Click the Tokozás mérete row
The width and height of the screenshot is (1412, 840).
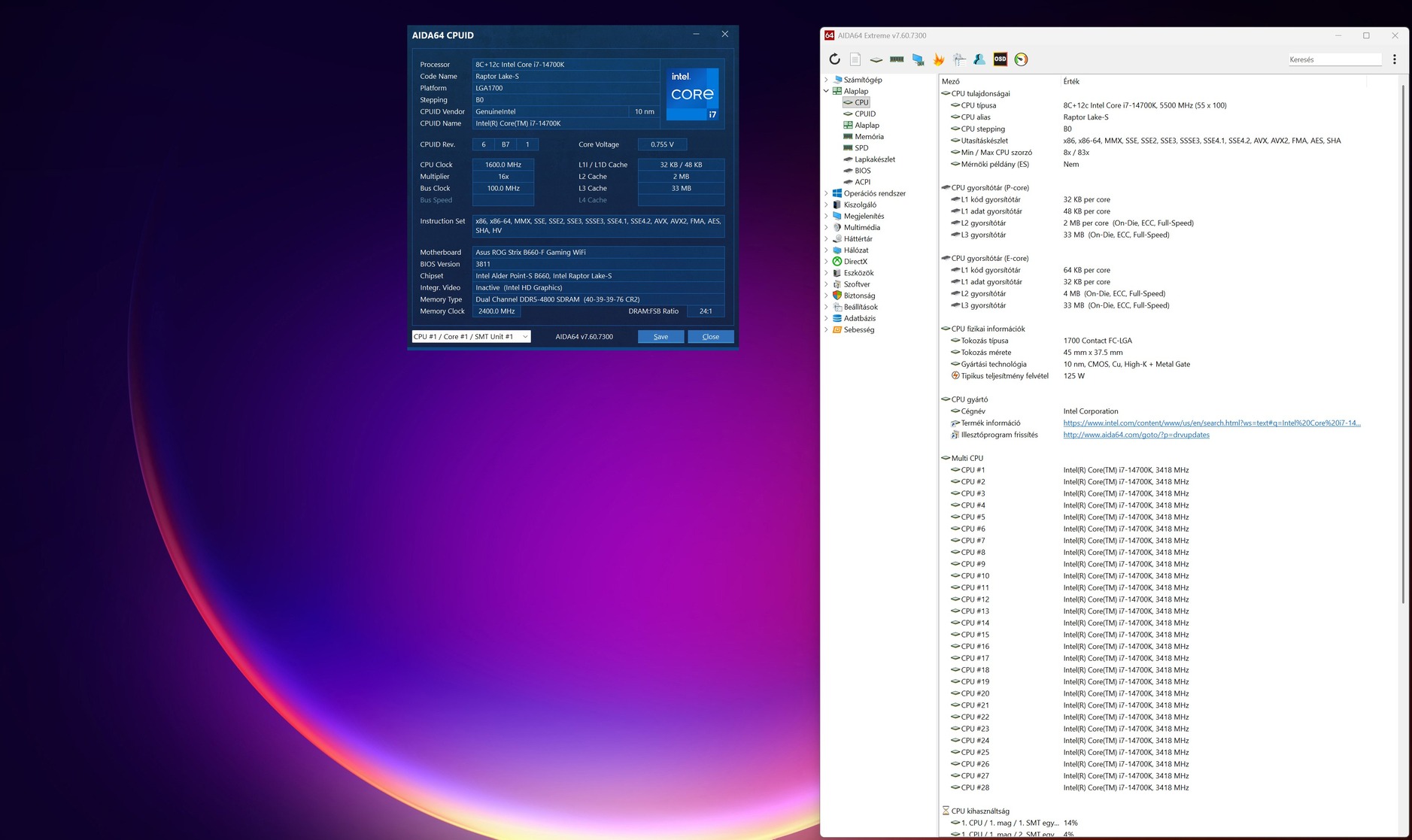pyautogui.click(x=1169, y=352)
